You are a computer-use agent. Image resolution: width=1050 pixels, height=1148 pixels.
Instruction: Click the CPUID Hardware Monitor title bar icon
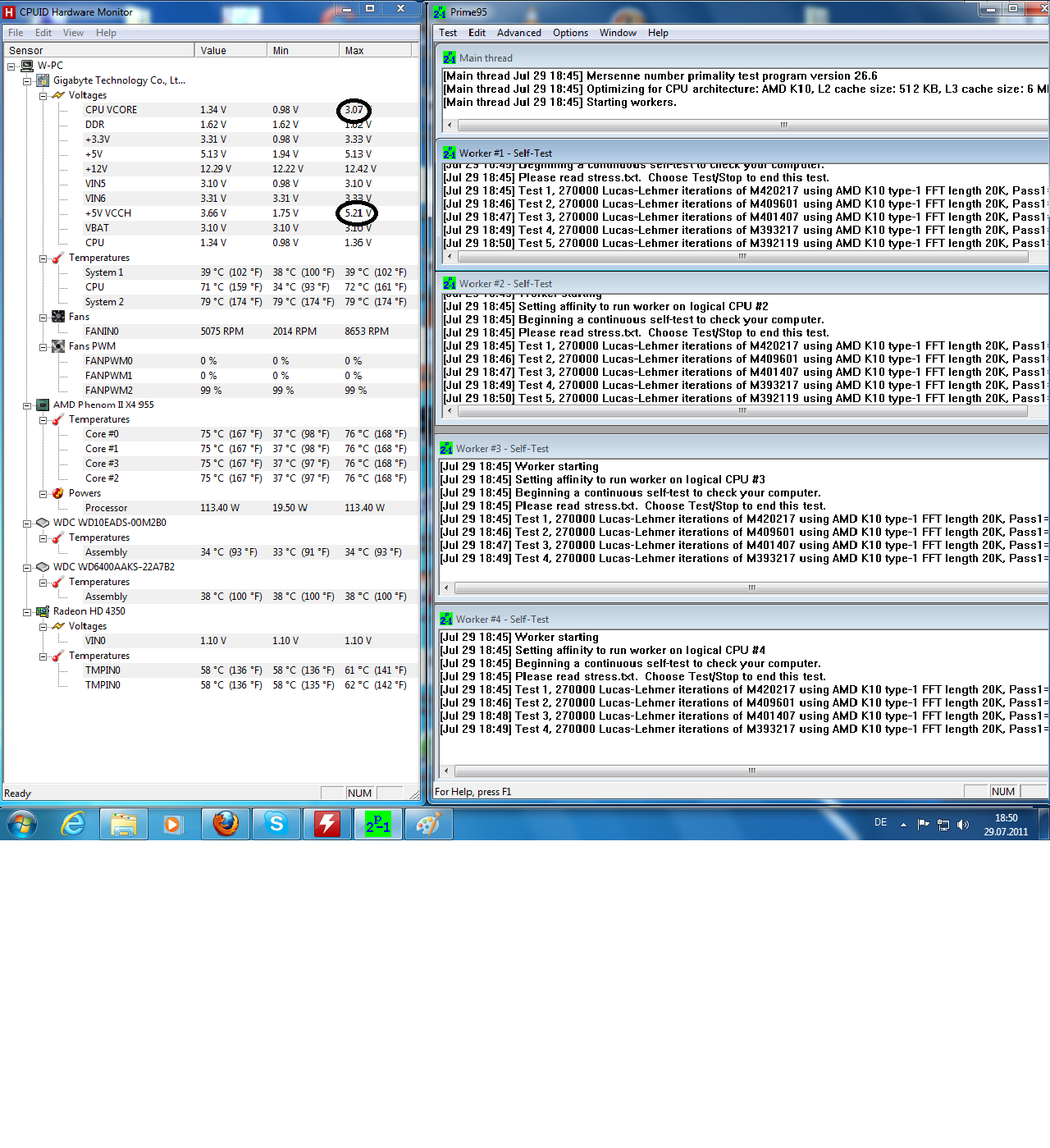[10, 12]
